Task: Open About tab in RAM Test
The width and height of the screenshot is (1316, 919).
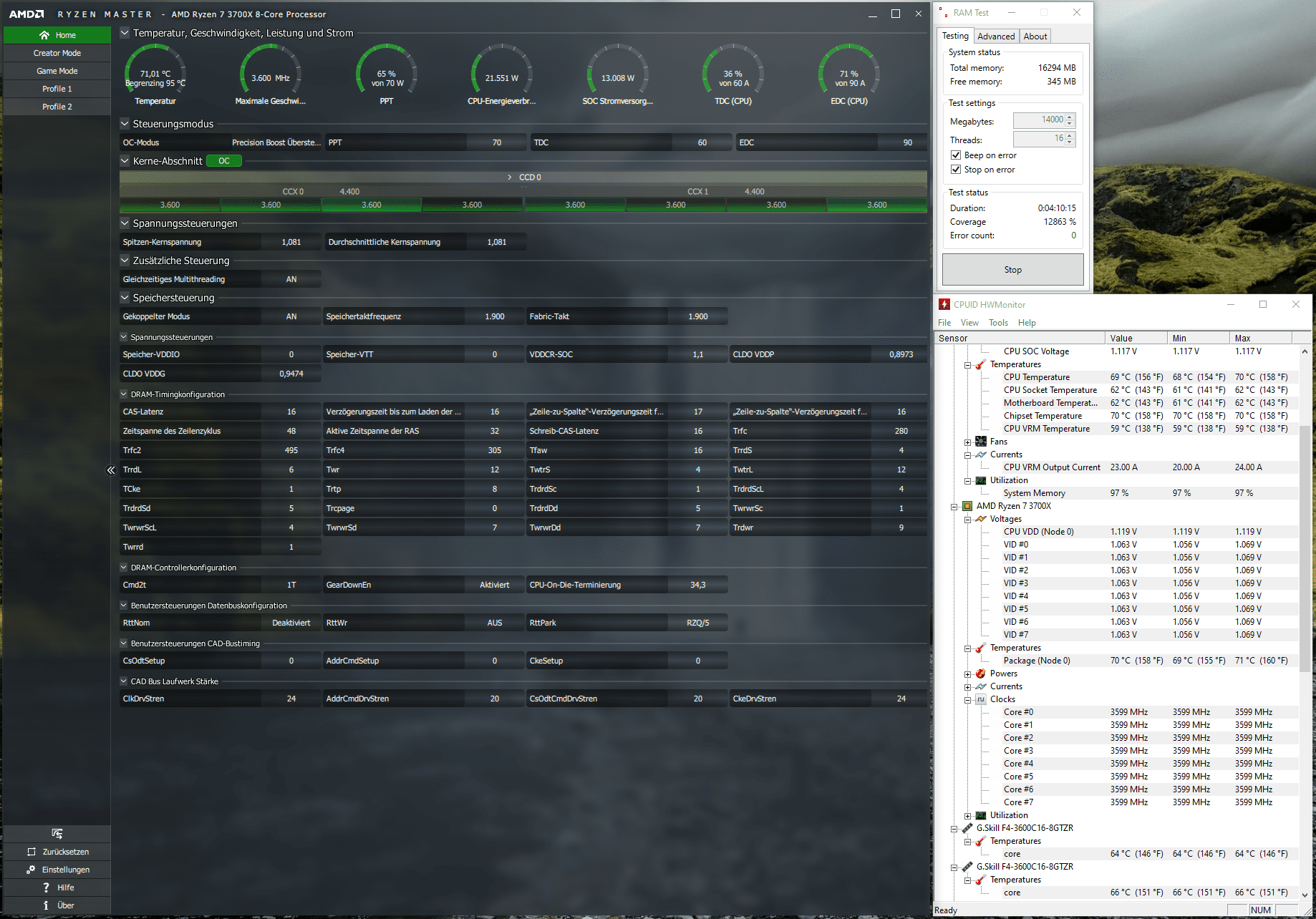Action: pyautogui.click(x=1035, y=37)
